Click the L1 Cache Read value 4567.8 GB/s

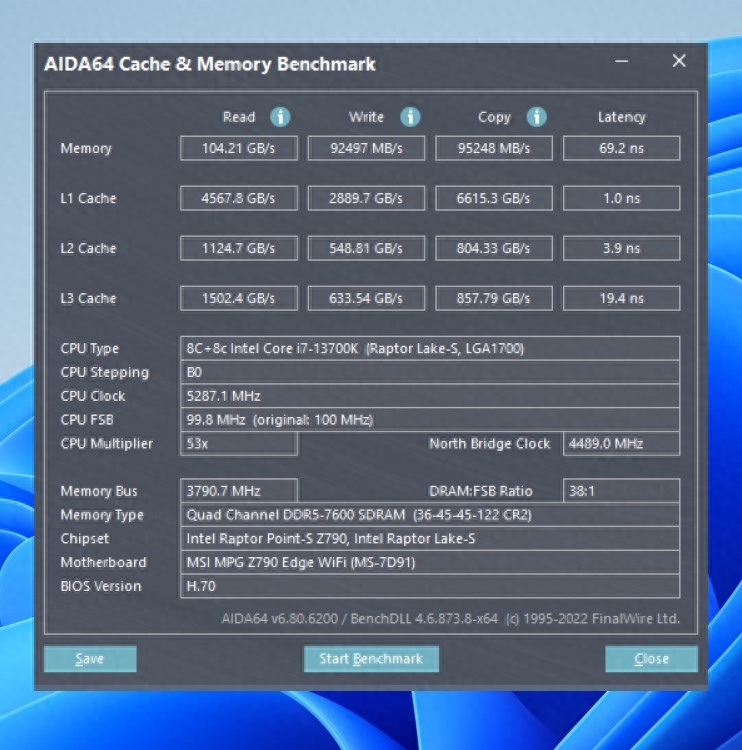[239, 198]
